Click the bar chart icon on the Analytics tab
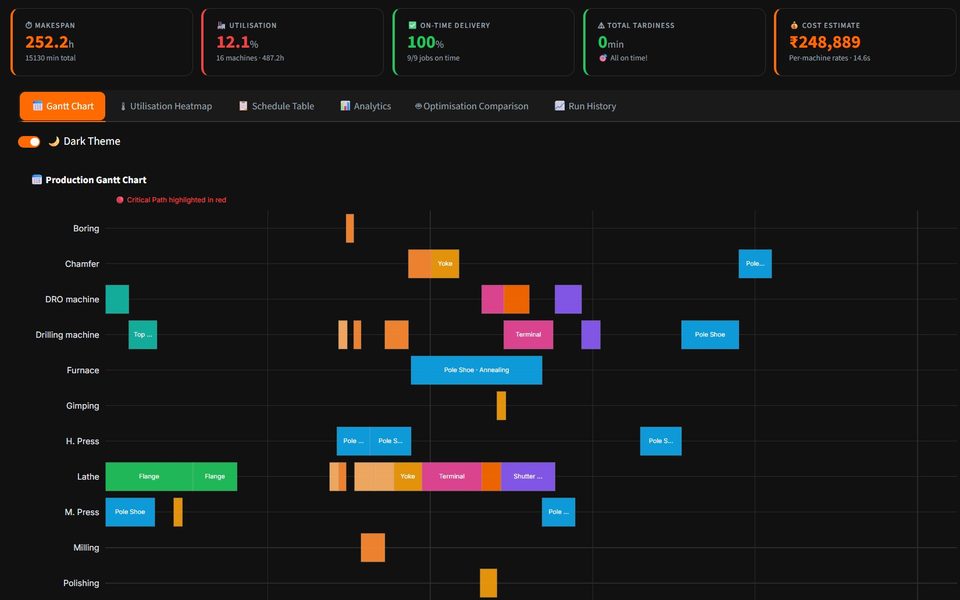The width and height of the screenshot is (960, 600). [345, 105]
